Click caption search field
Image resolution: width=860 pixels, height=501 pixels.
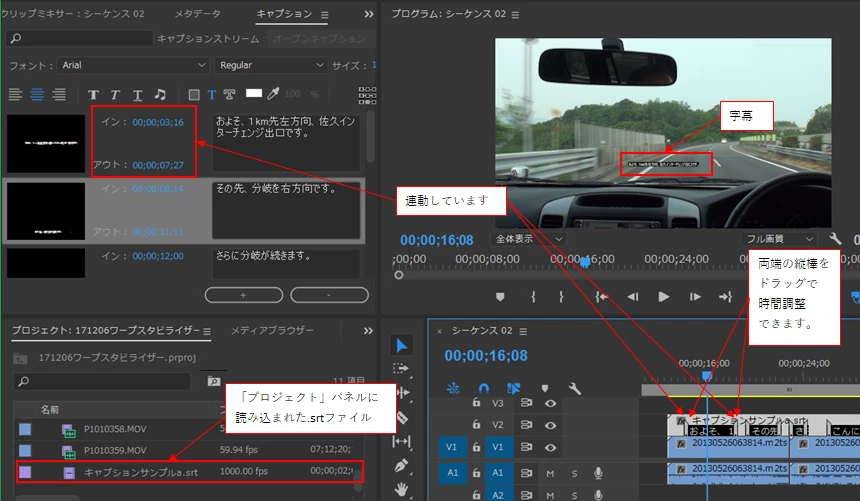(80, 38)
